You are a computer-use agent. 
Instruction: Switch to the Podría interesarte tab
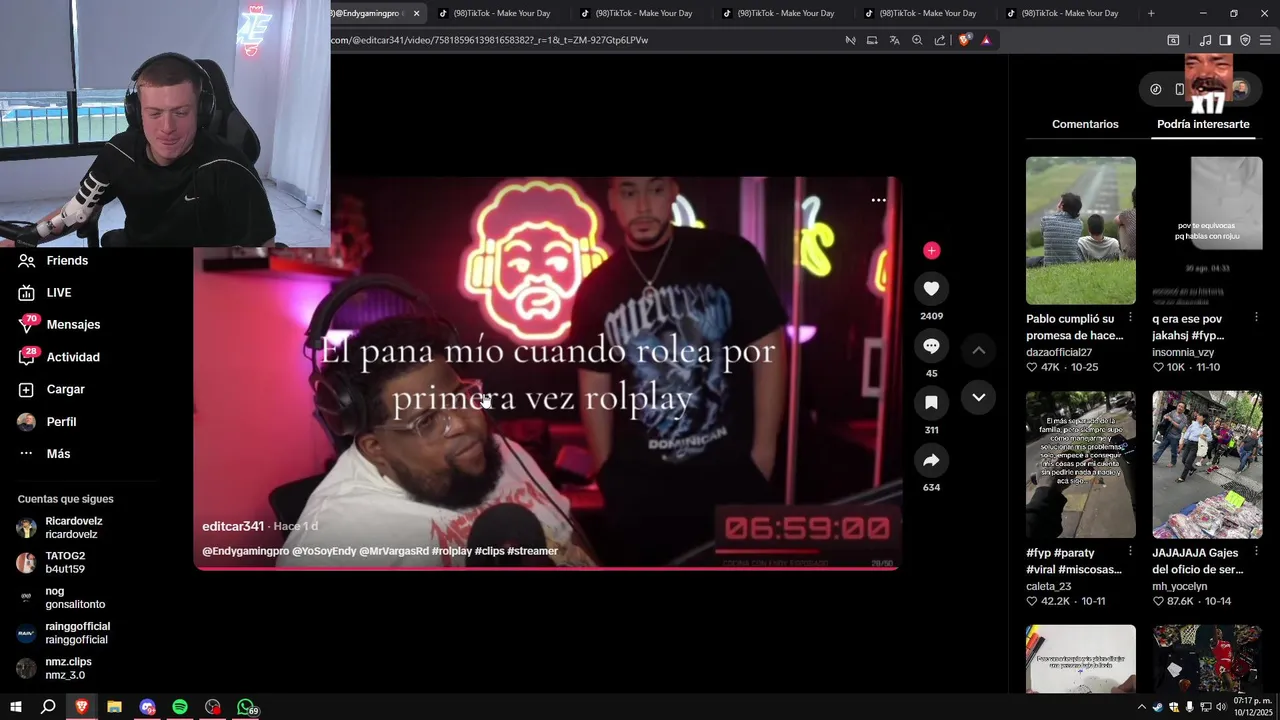pos(1203,124)
